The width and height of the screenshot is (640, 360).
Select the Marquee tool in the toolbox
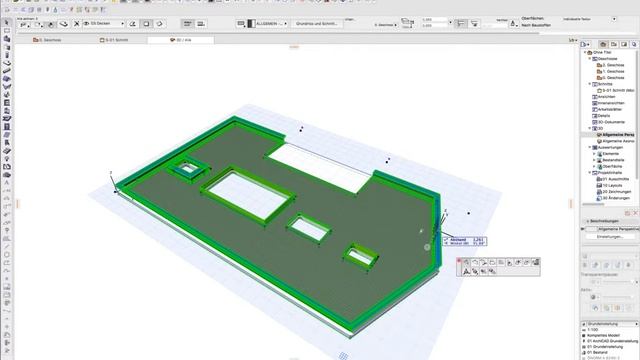7,31
